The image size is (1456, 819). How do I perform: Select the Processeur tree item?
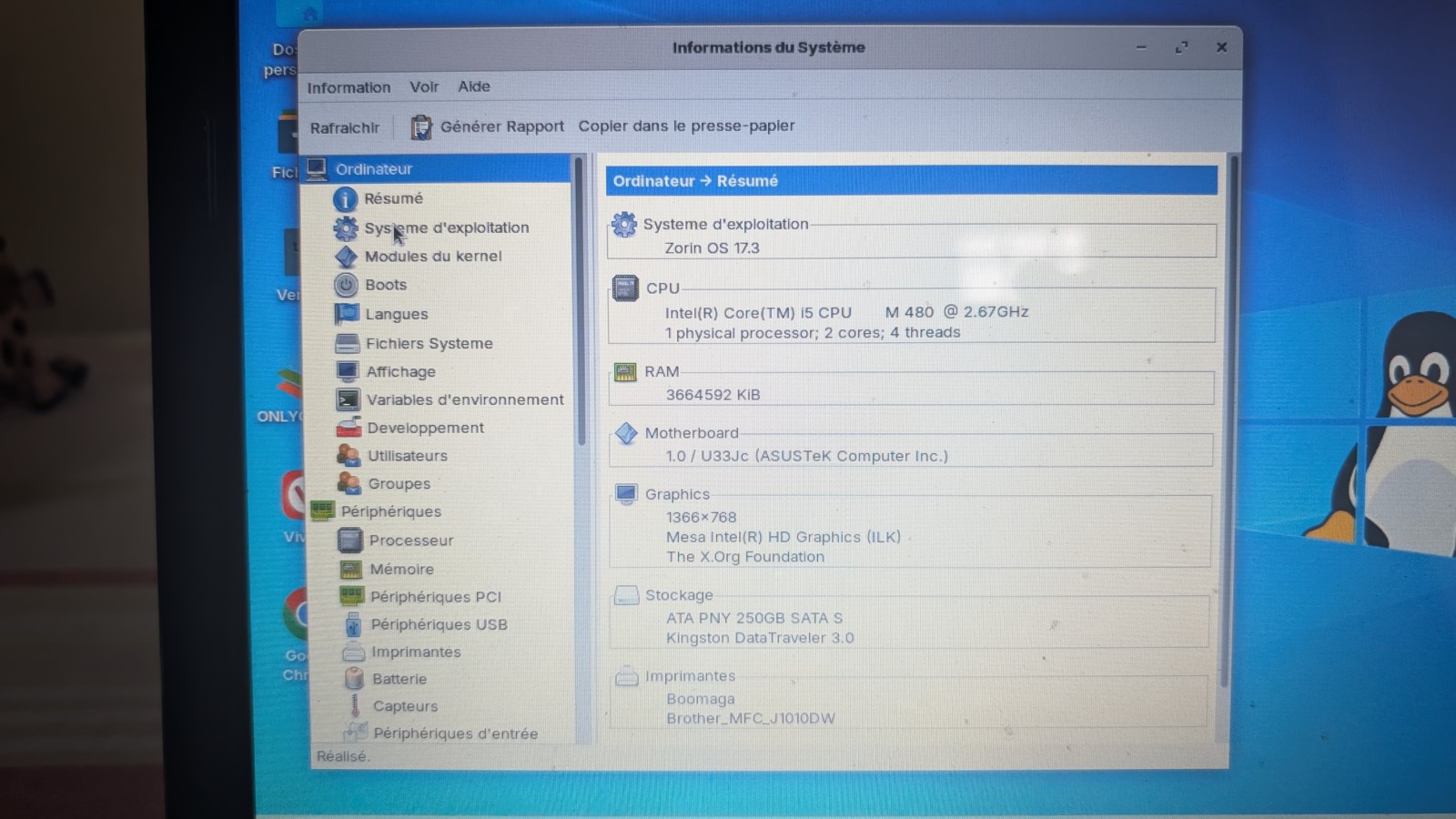pos(410,541)
